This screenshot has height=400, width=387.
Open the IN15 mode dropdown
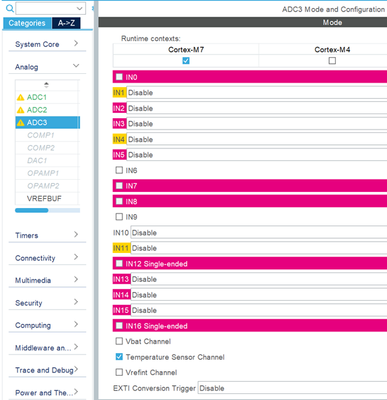(259, 310)
